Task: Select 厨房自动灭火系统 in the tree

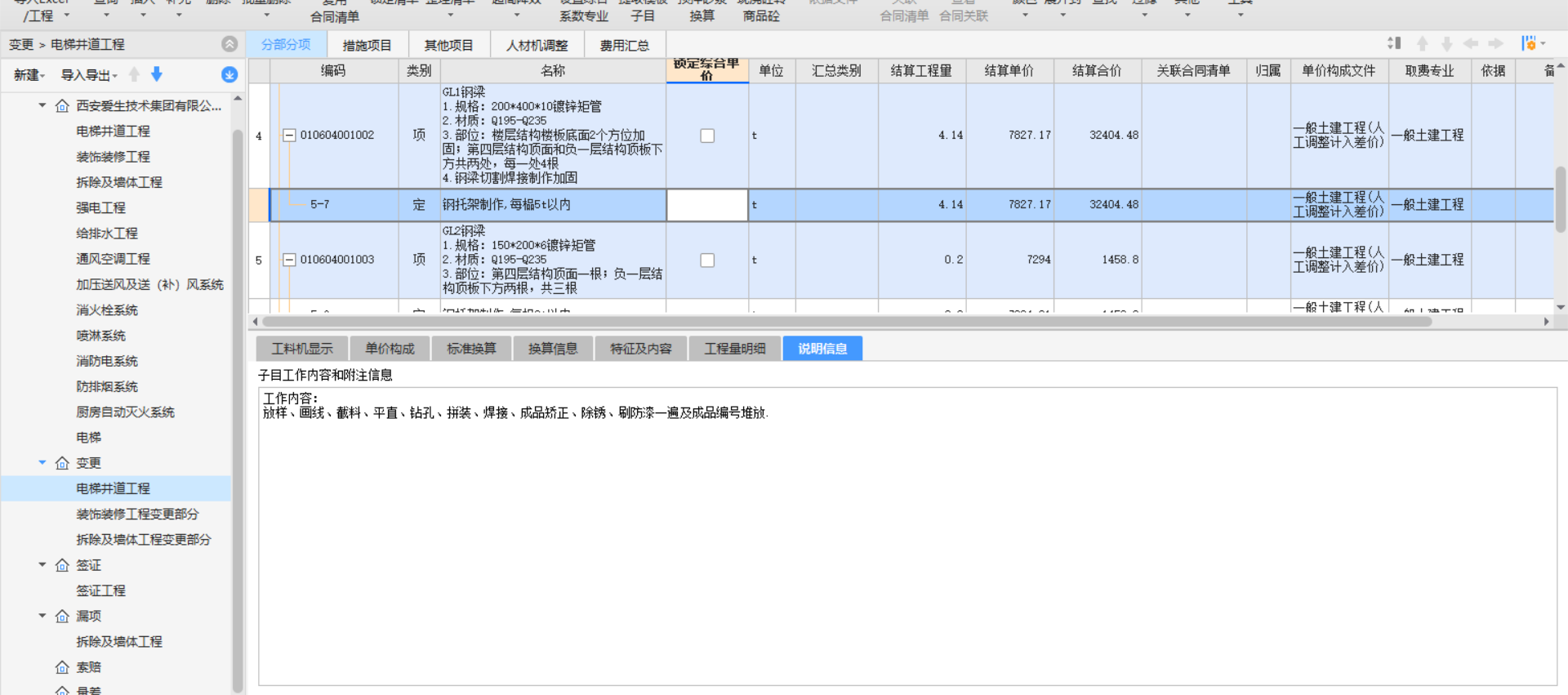Action: tap(126, 412)
